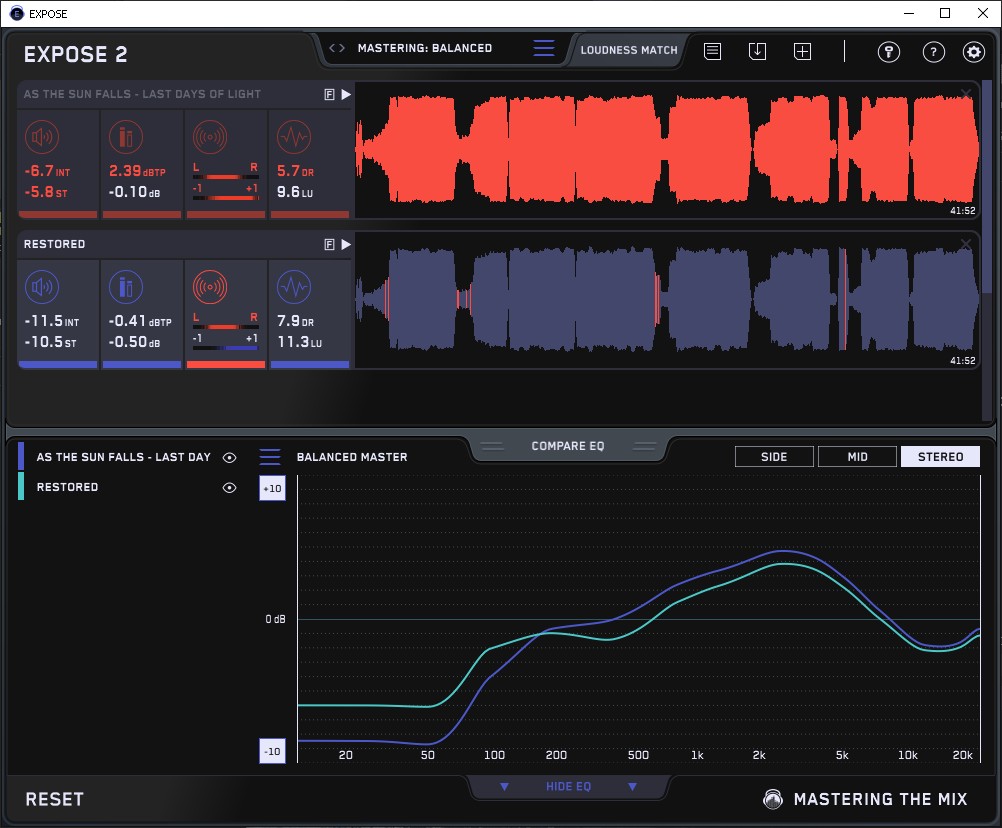The height and width of the screenshot is (828, 1002).
Task: Click the stereo phase icon on the Restored track
Action: 211,288
